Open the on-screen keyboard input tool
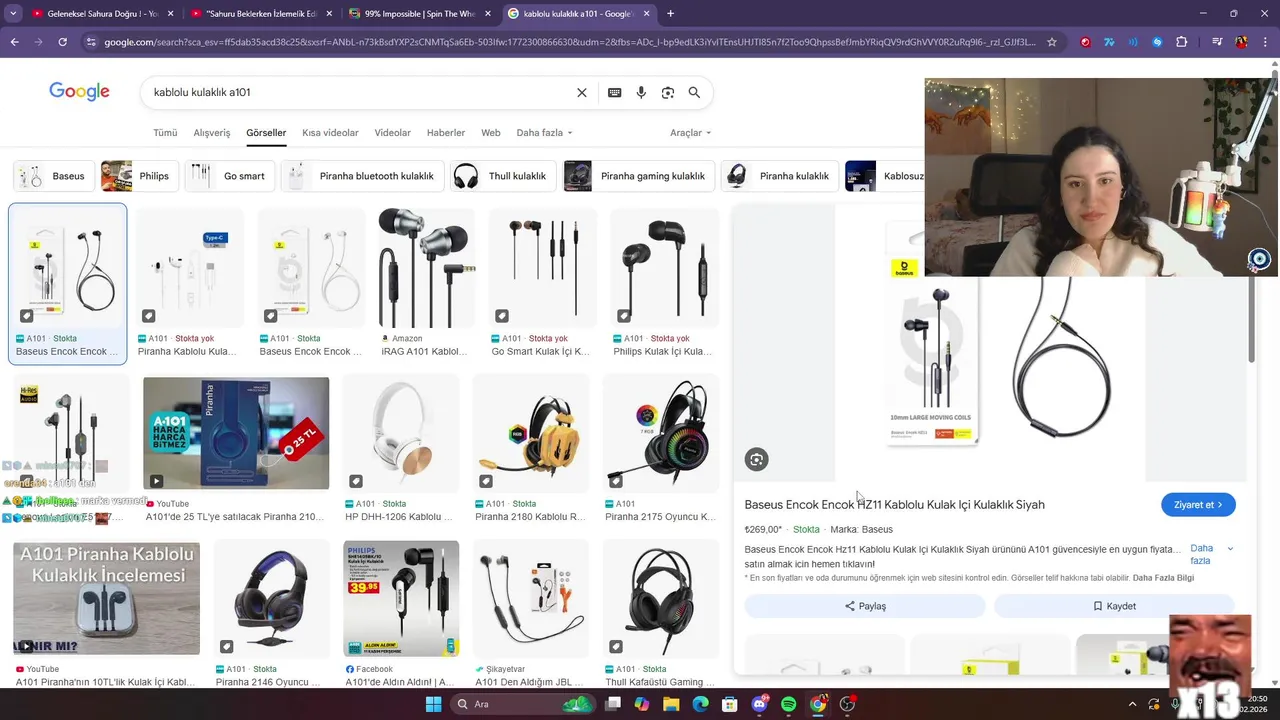Image resolution: width=1280 pixels, height=720 pixels. (614, 92)
